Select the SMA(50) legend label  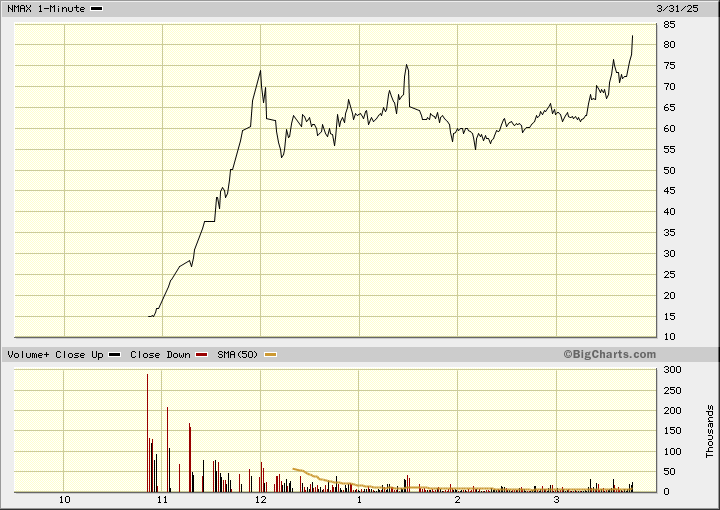point(238,355)
